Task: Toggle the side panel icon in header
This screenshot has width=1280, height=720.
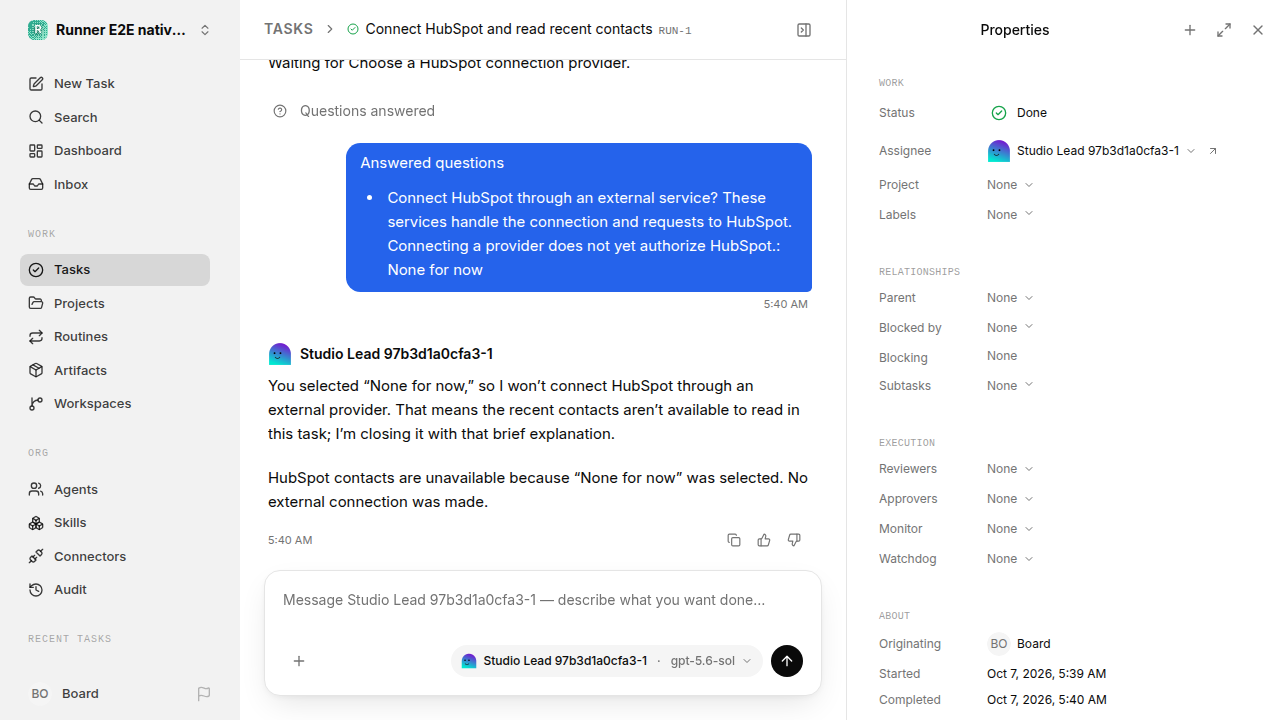Action: 804,30
